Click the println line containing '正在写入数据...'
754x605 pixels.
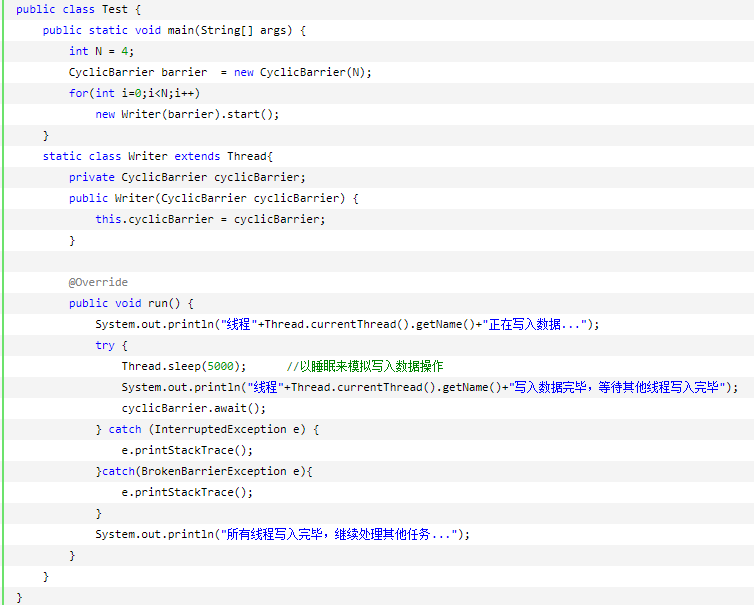[x=347, y=325]
